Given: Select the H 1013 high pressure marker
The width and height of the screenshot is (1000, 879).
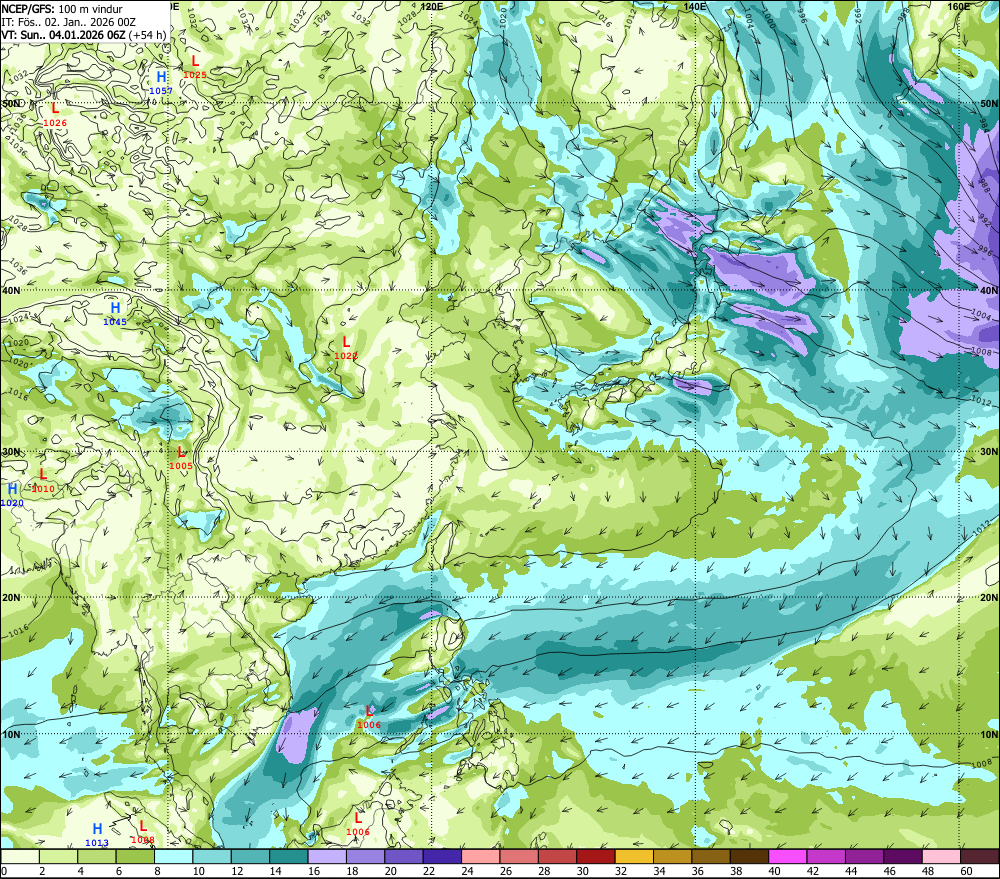Looking at the screenshot, I should pyautogui.click(x=97, y=834).
